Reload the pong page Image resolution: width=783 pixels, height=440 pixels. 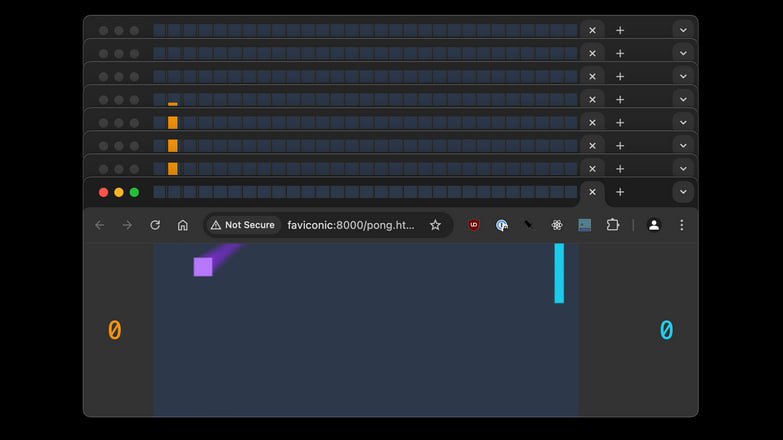[155, 225]
